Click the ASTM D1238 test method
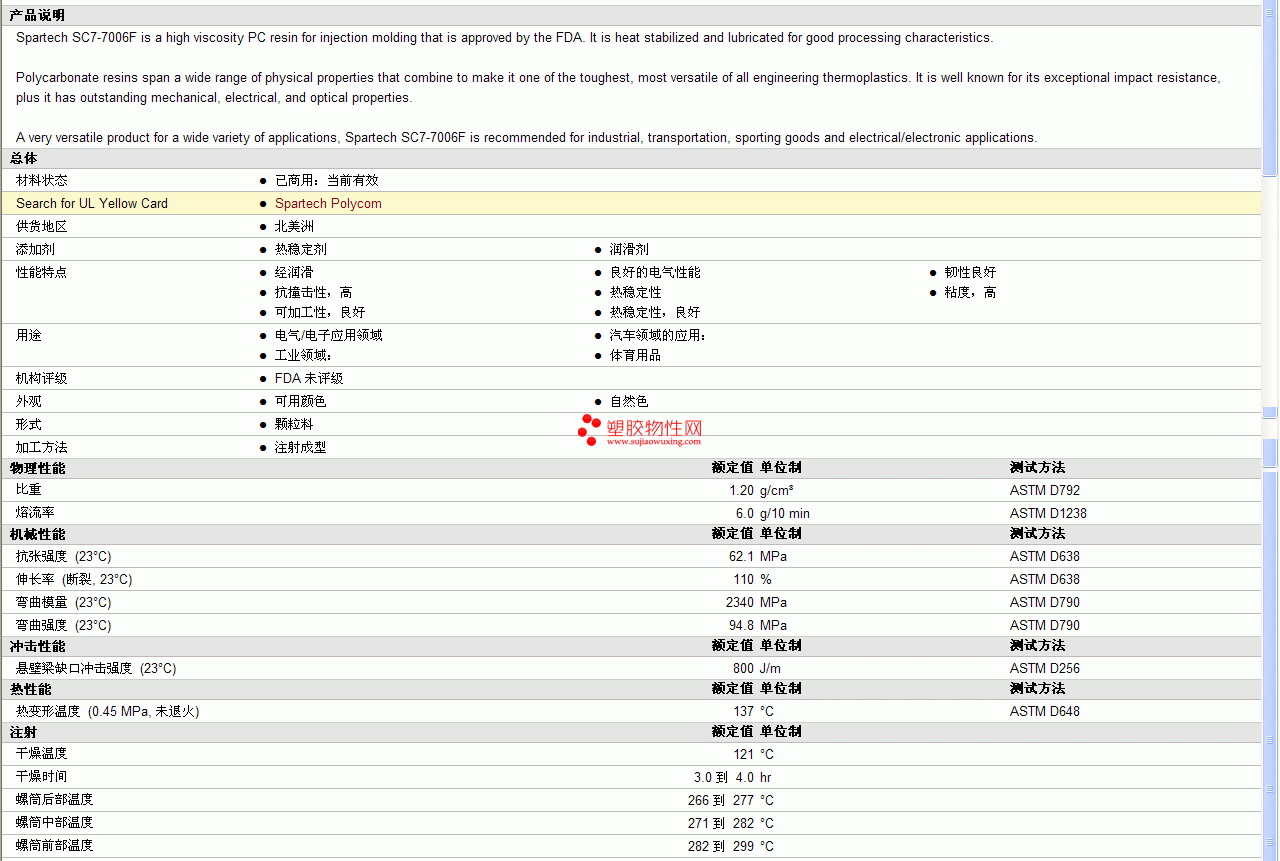Image resolution: width=1280 pixels, height=861 pixels. click(1048, 513)
